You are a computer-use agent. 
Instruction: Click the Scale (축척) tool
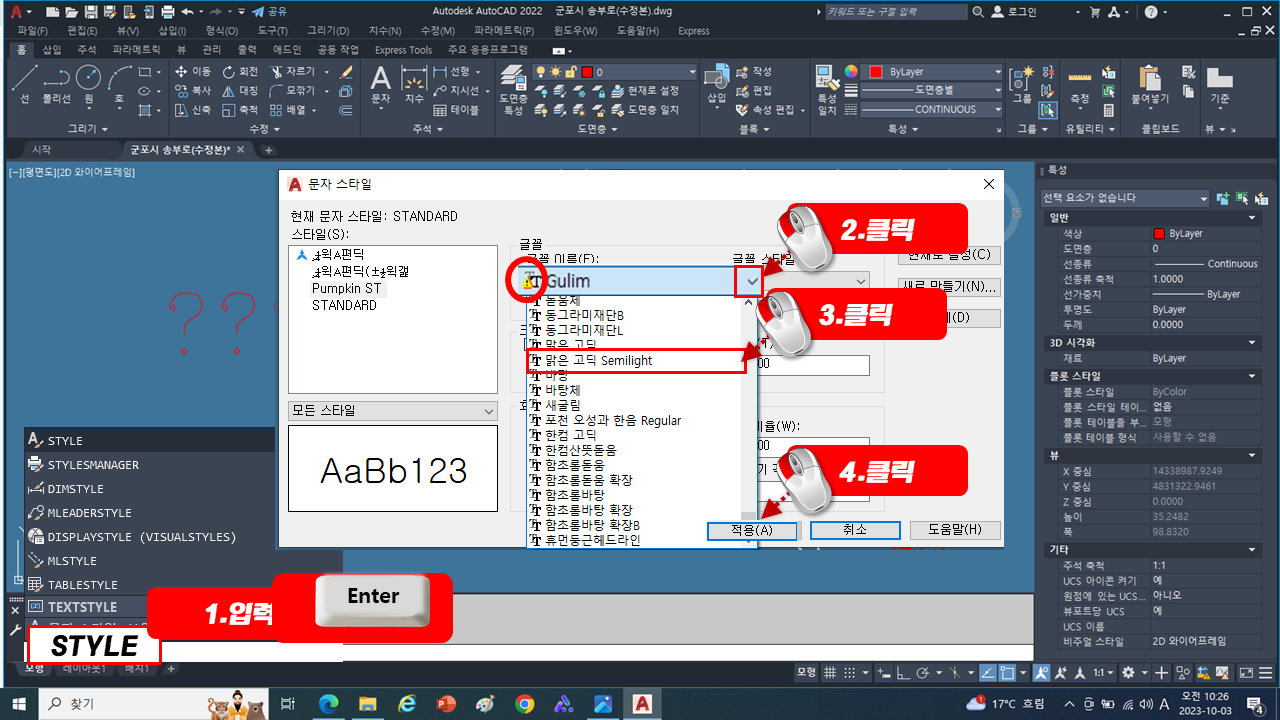[x=241, y=110]
